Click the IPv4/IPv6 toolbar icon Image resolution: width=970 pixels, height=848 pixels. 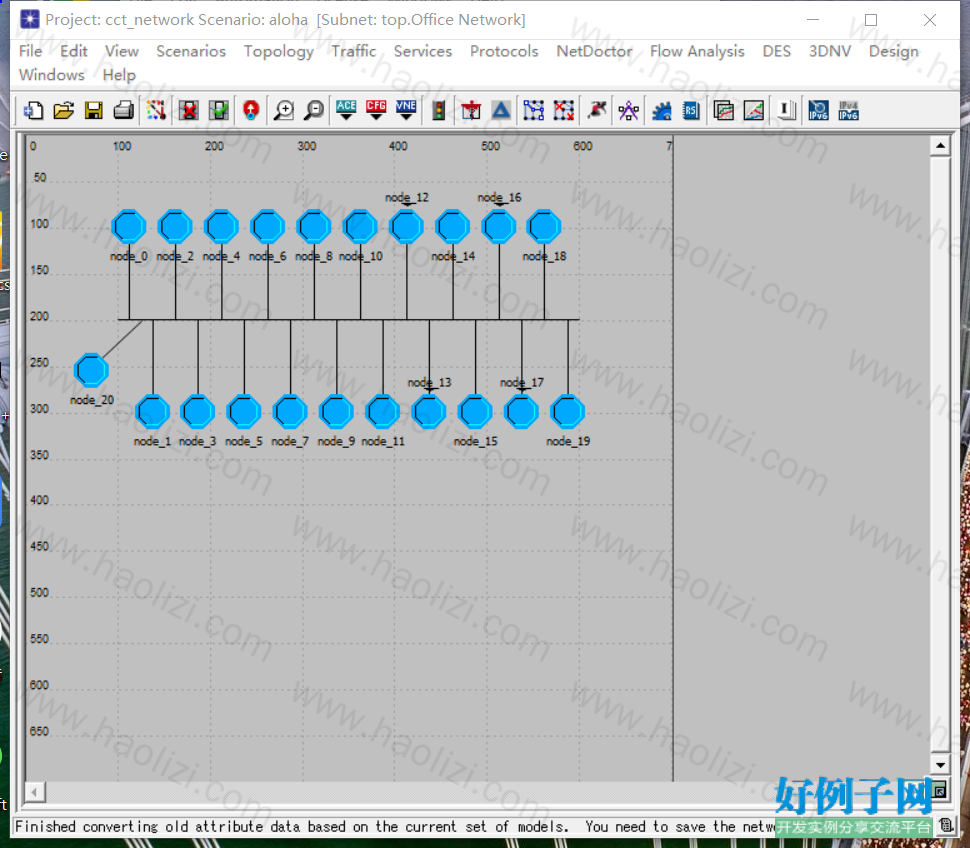849,111
